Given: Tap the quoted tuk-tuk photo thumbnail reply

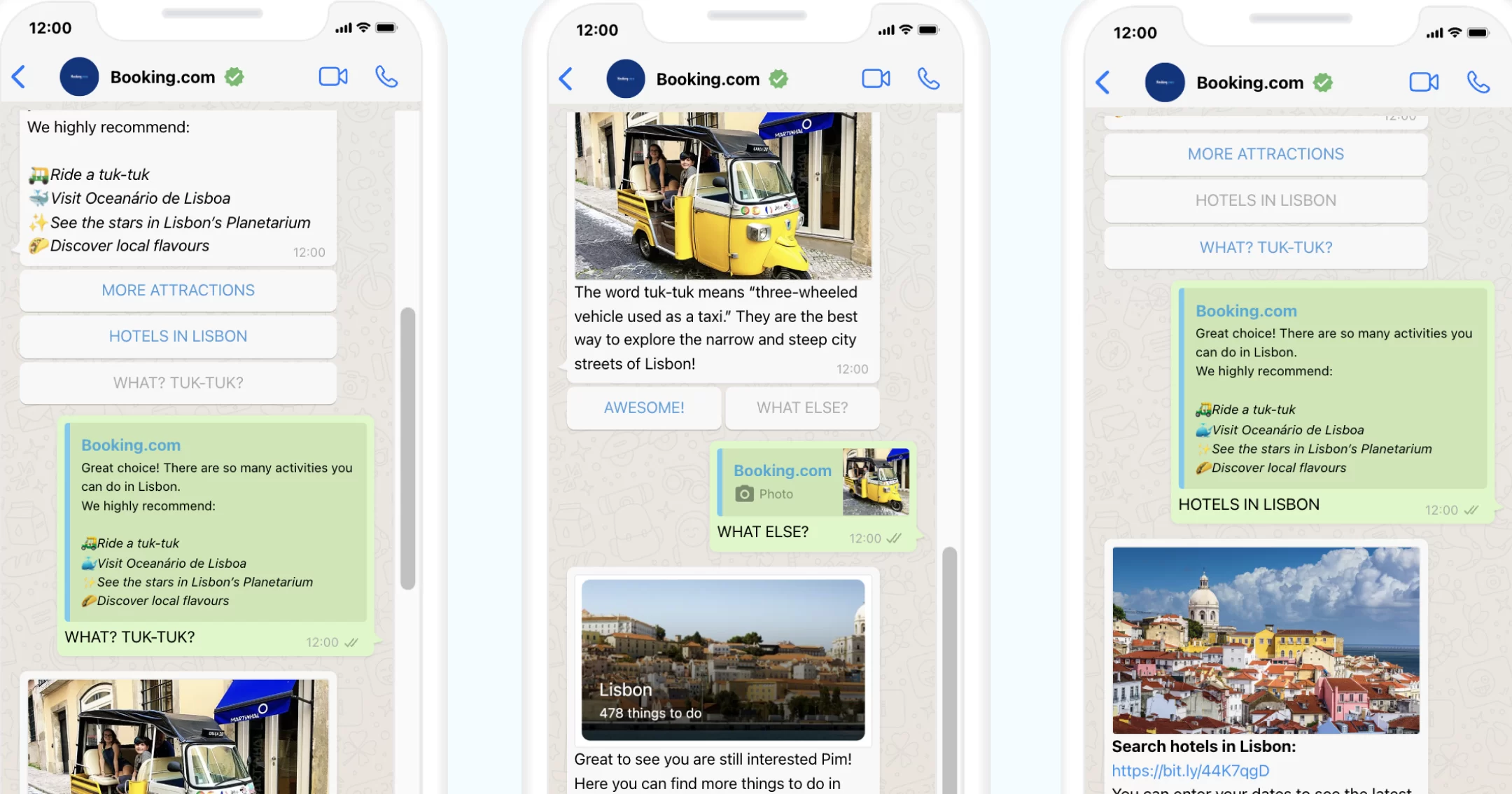Looking at the screenshot, I should click(876, 482).
